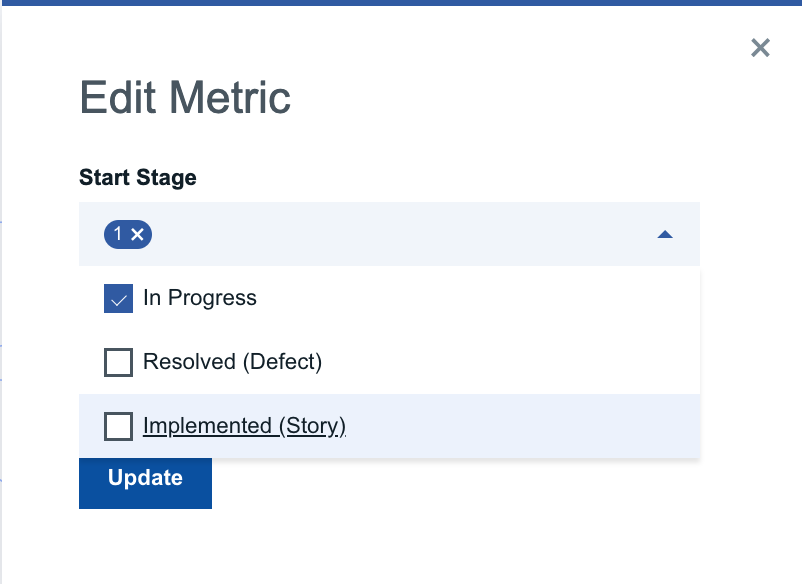This screenshot has width=802, height=584.
Task: Open the underlined Implemented (Story) label
Action: [x=244, y=425]
